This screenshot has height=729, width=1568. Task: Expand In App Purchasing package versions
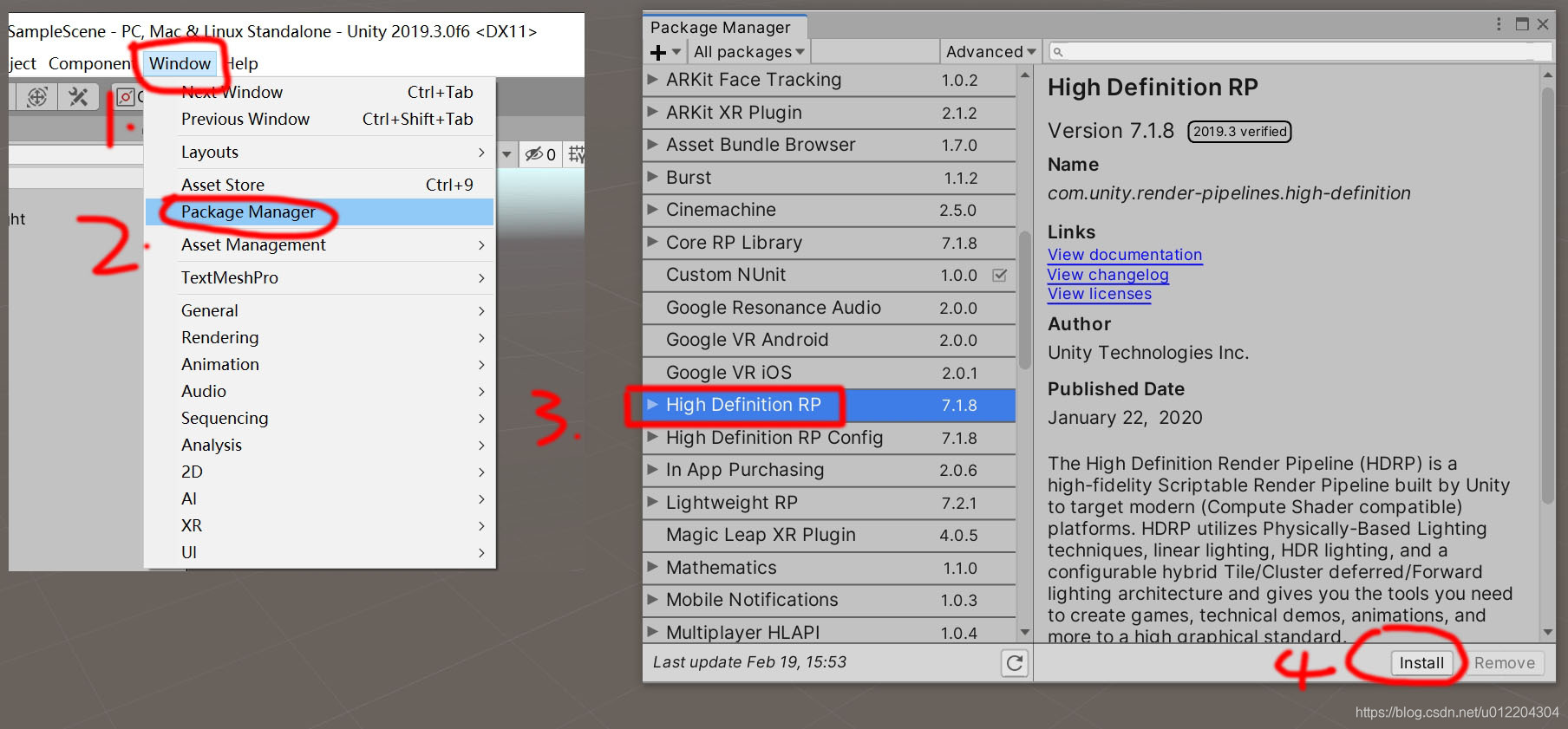tap(652, 470)
